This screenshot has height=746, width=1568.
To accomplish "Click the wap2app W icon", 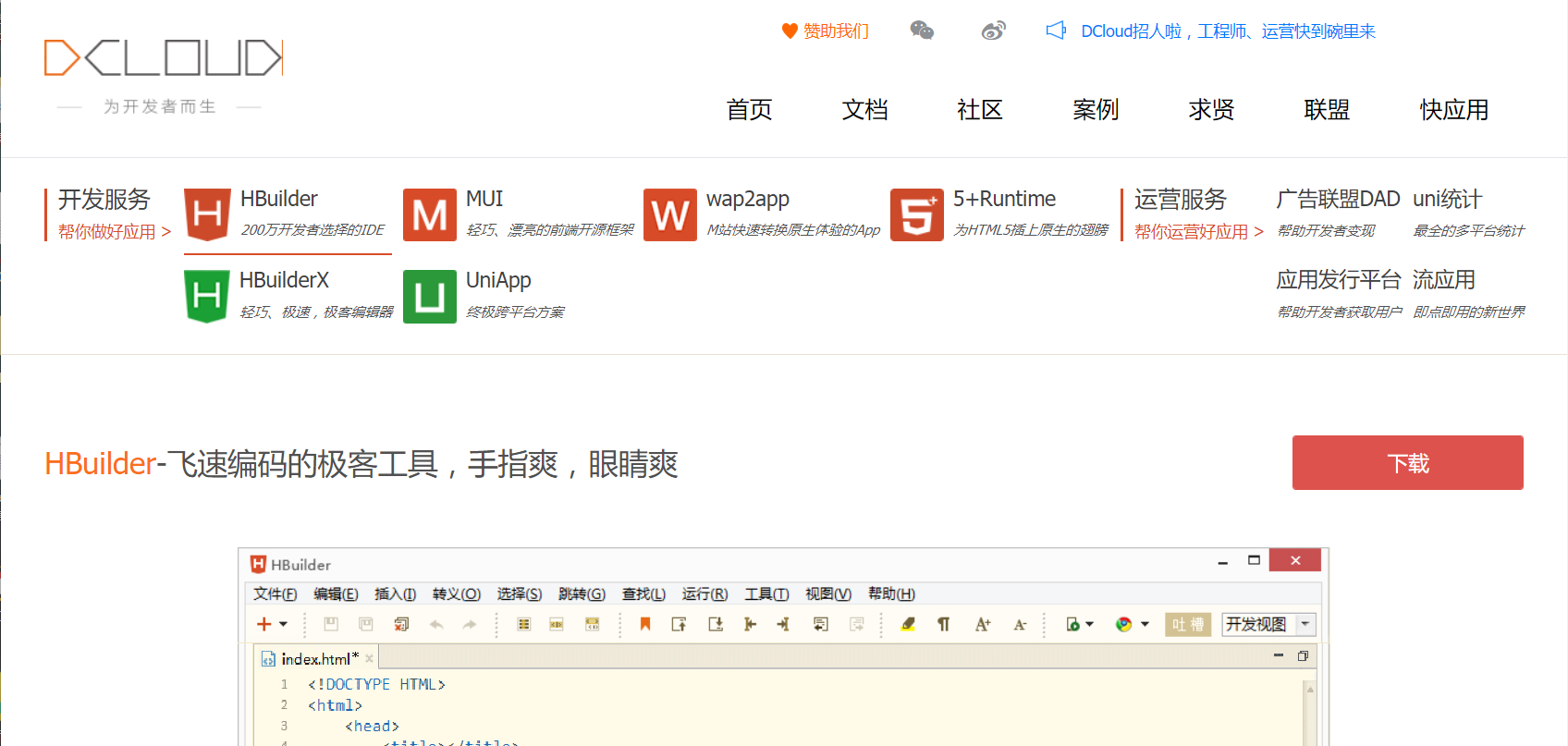I will pyautogui.click(x=670, y=214).
